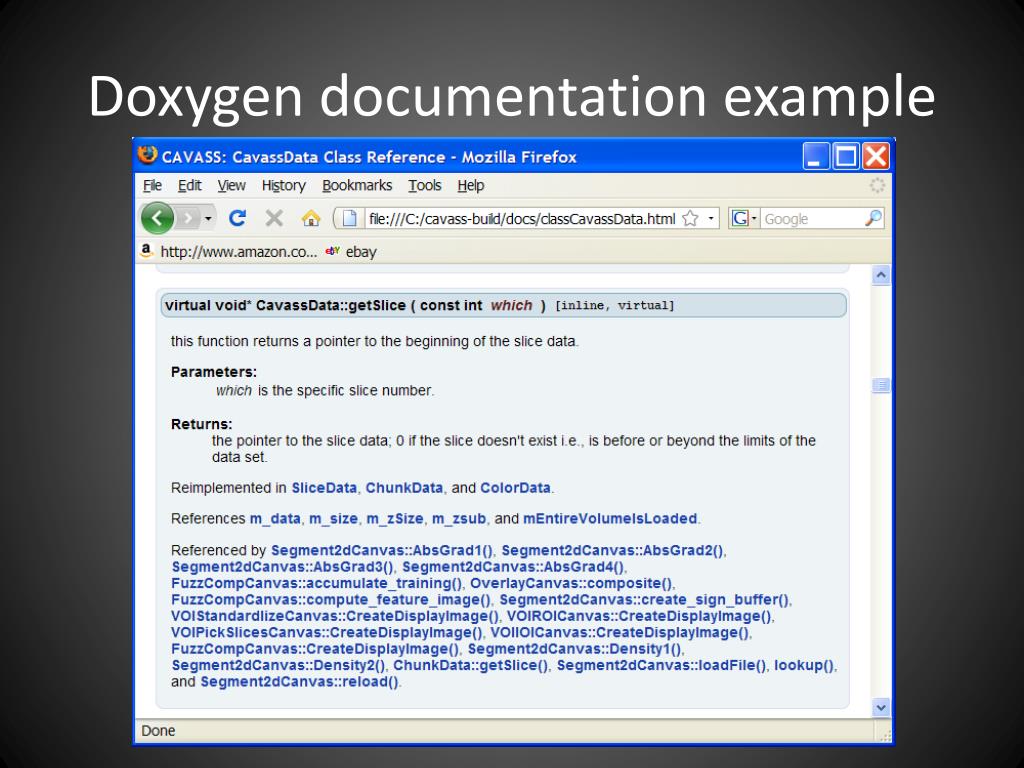1024x768 pixels.
Task: Open Segment2dCanvas::AbsGrad4() link
Action: [513, 567]
